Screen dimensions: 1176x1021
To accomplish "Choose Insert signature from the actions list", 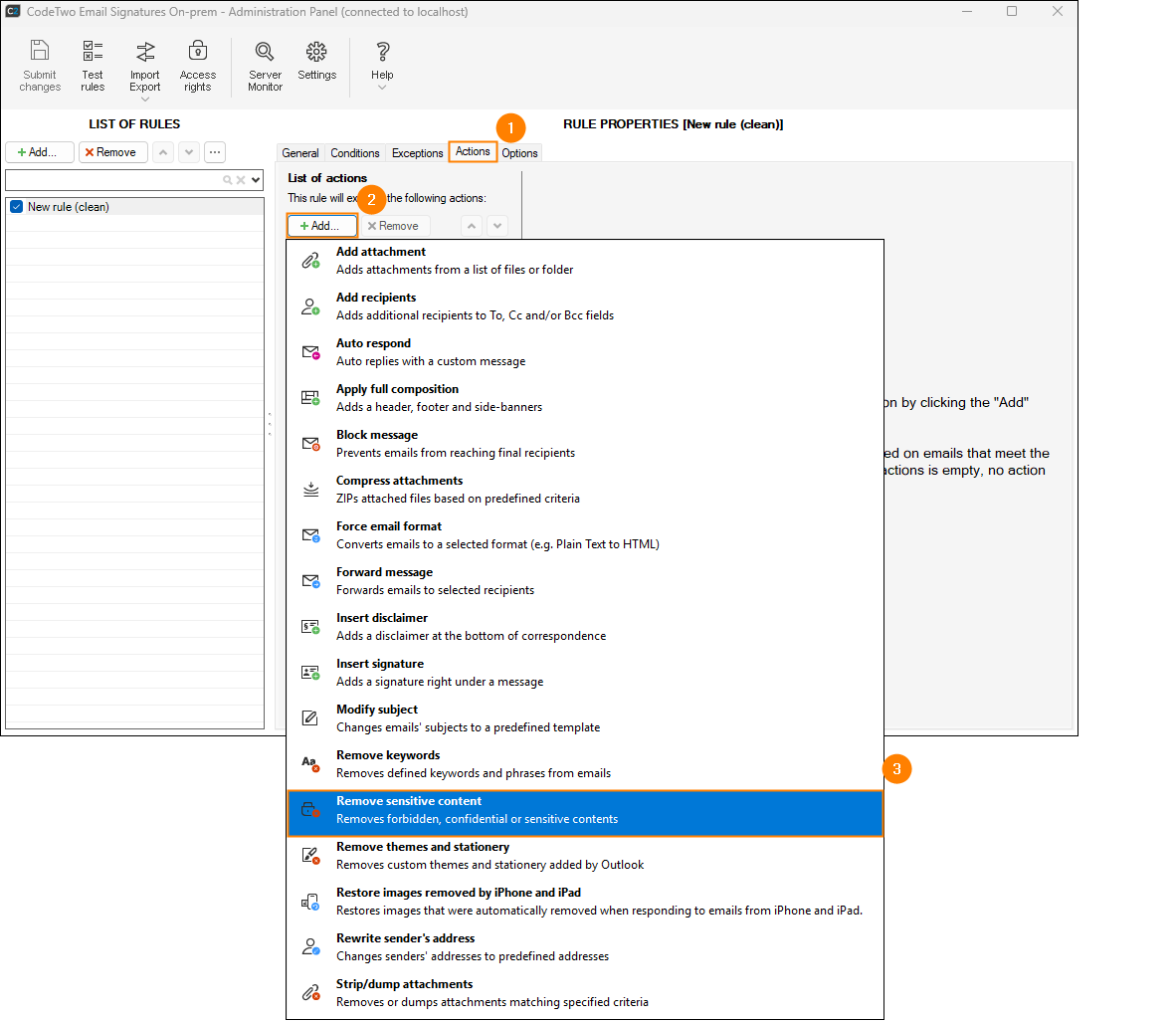I will coord(584,673).
